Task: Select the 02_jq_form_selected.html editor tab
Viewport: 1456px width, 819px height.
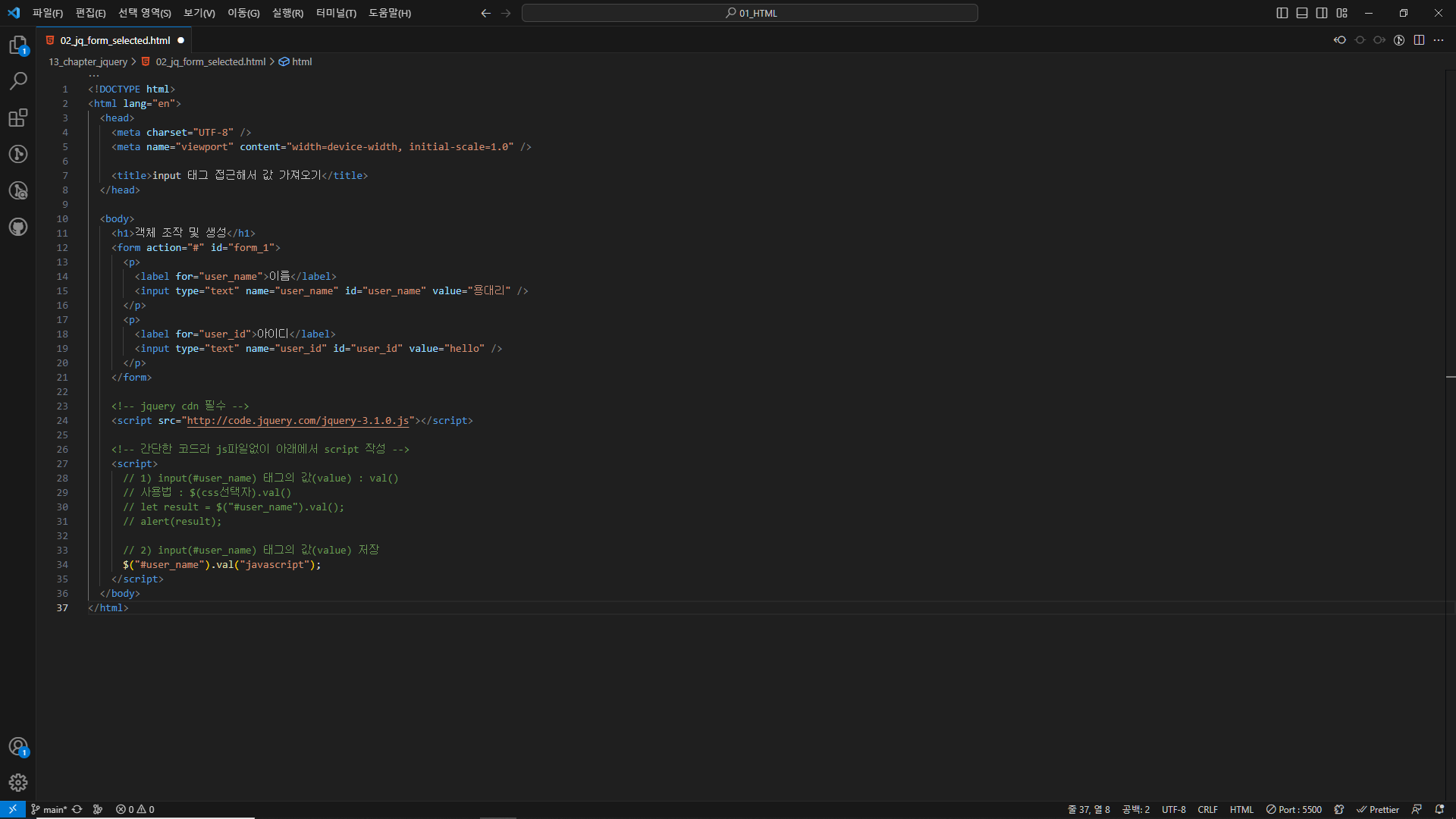Action: [x=115, y=40]
